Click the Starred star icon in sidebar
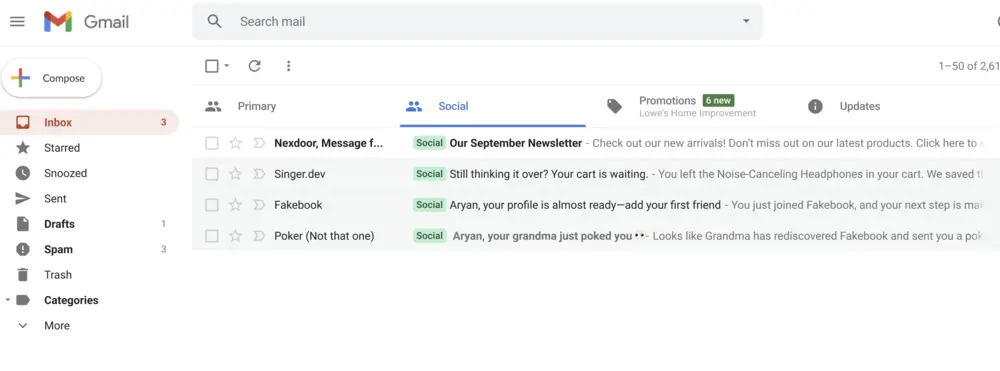The height and width of the screenshot is (371, 1000). 23,148
